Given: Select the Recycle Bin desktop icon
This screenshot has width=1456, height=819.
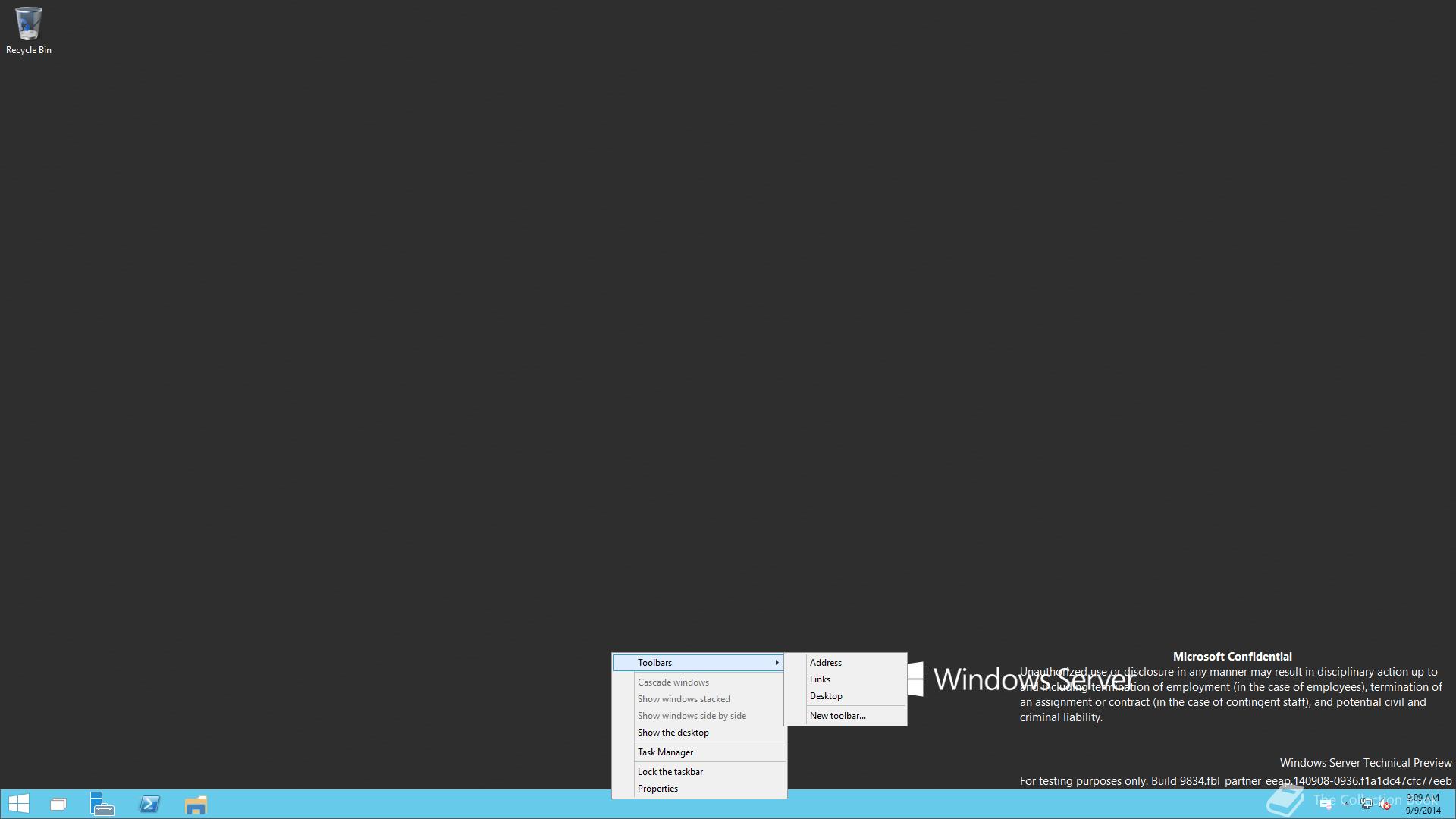Looking at the screenshot, I should pos(29,30).
